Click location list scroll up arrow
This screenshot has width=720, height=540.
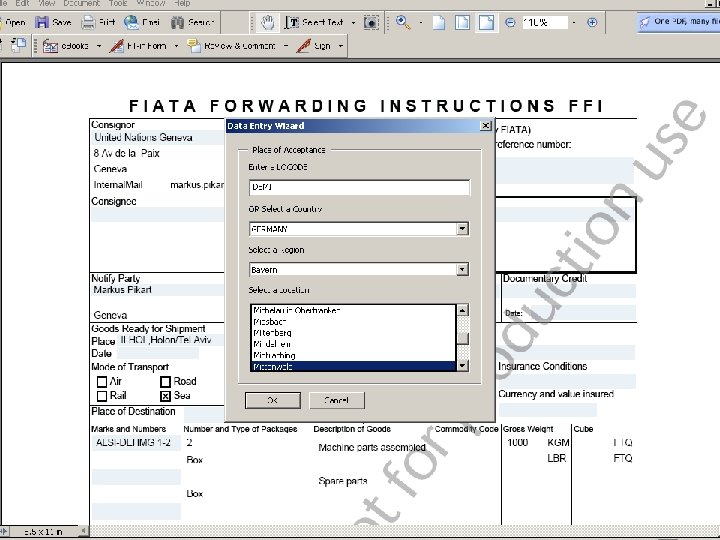point(462,310)
